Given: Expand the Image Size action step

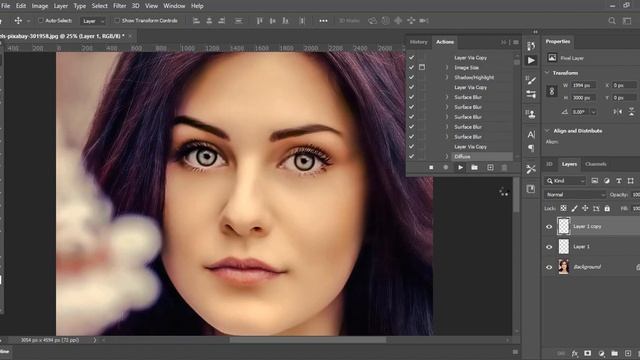Looking at the screenshot, I should [447, 68].
